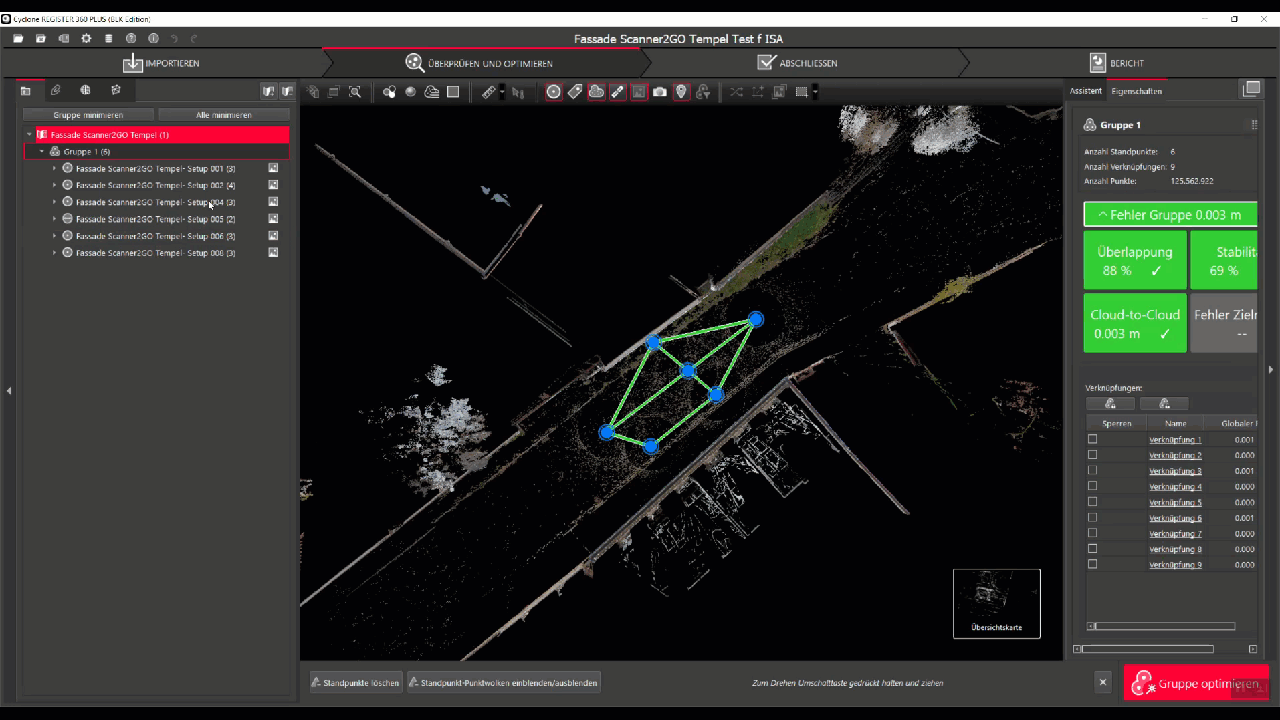Tick the Sperren checkbox for Verknüpfung 8
This screenshot has width=1280, height=720.
coord(1092,548)
